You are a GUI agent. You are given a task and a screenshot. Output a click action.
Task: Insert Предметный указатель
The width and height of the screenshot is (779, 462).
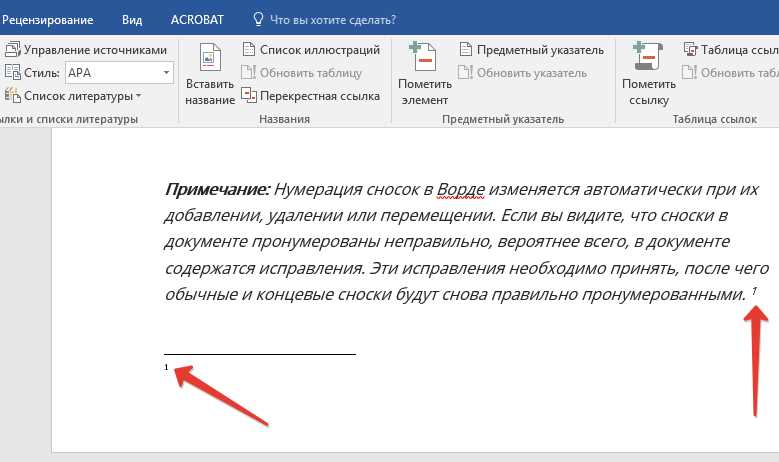pos(540,50)
